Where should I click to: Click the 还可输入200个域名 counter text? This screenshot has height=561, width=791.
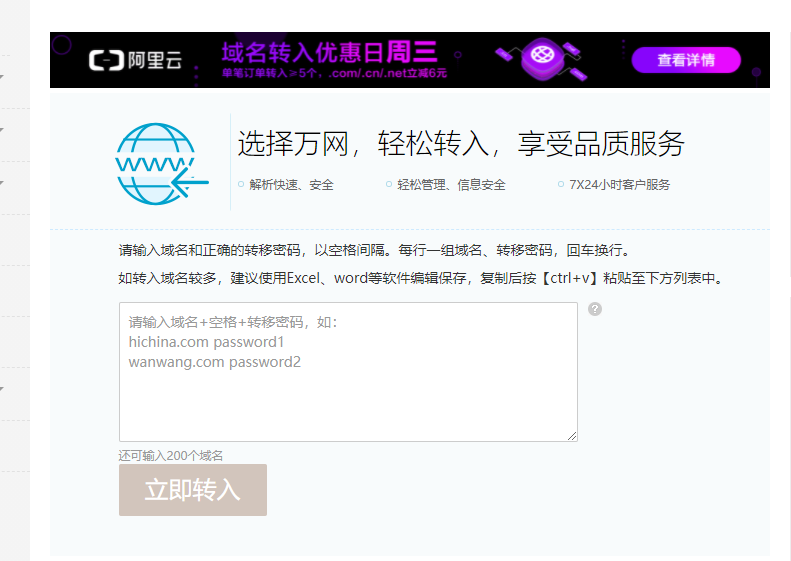coord(171,456)
